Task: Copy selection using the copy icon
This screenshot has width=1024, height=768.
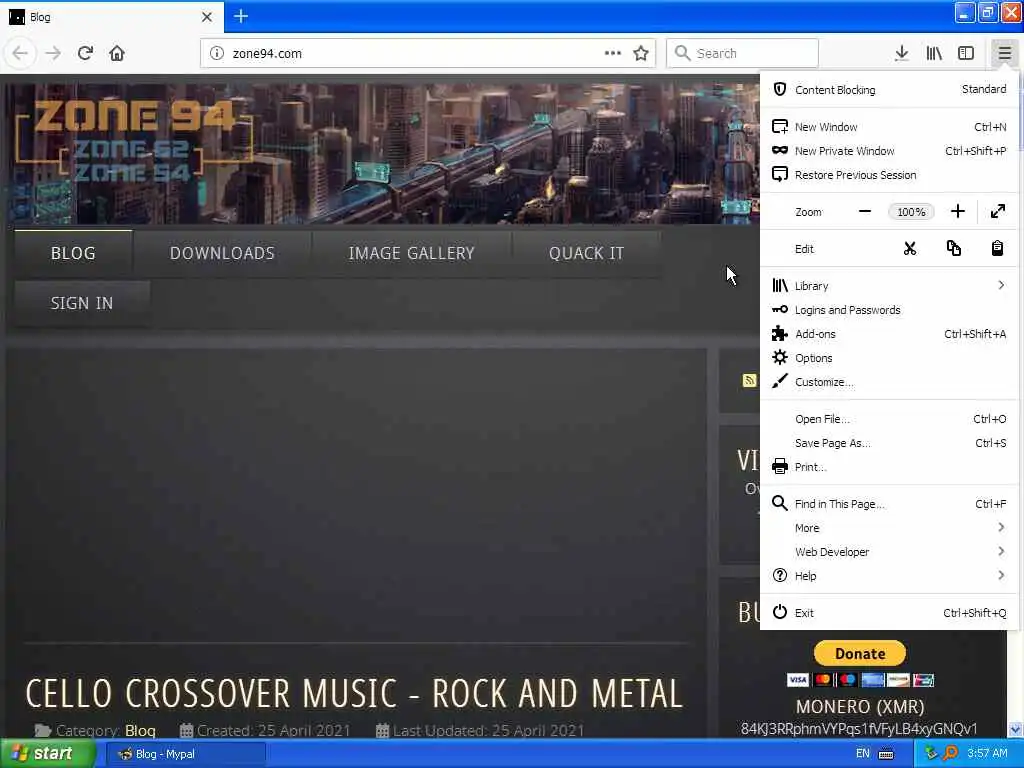Action: pyautogui.click(x=953, y=249)
